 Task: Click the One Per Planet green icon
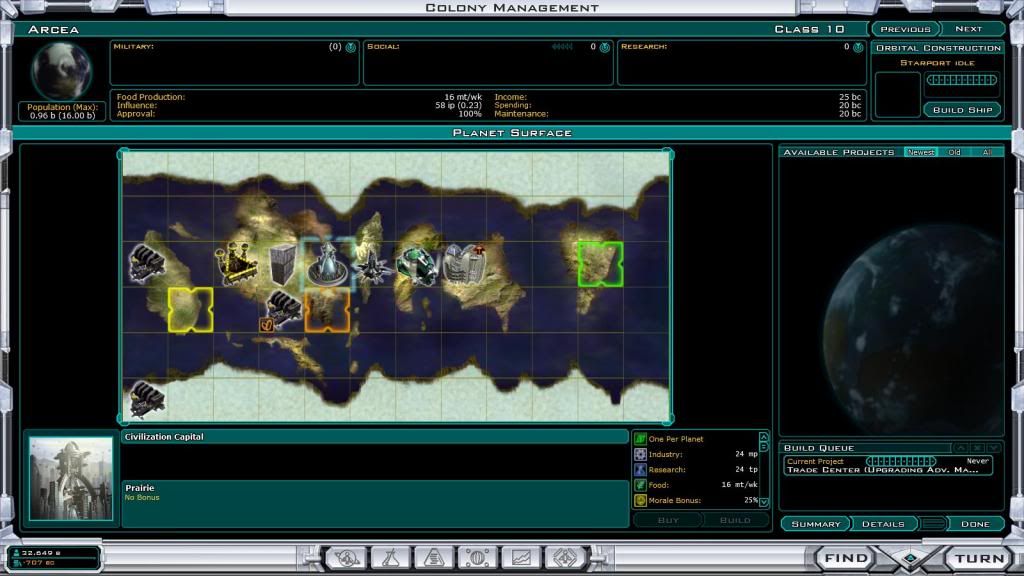pyautogui.click(x=640, y=439)
